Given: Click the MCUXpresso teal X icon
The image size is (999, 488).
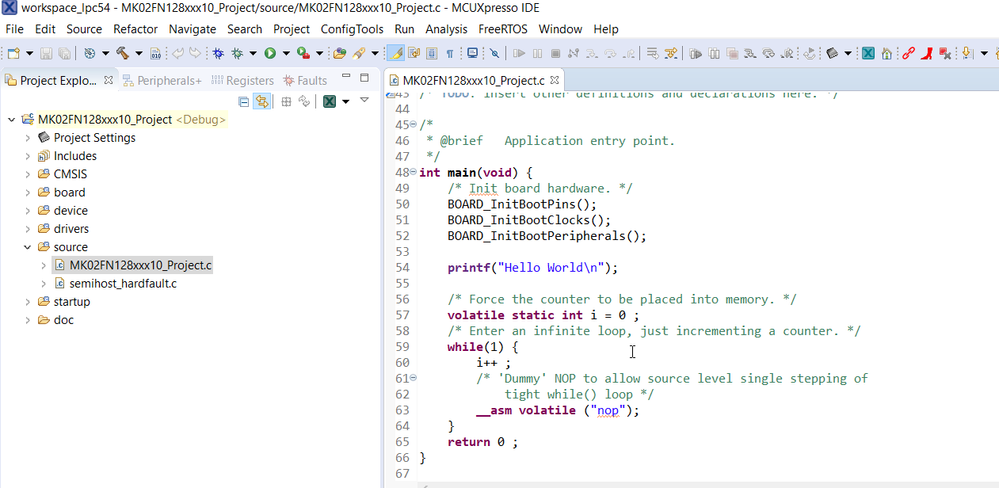Looking at the screenshot, I should click(x=868, y=54).
